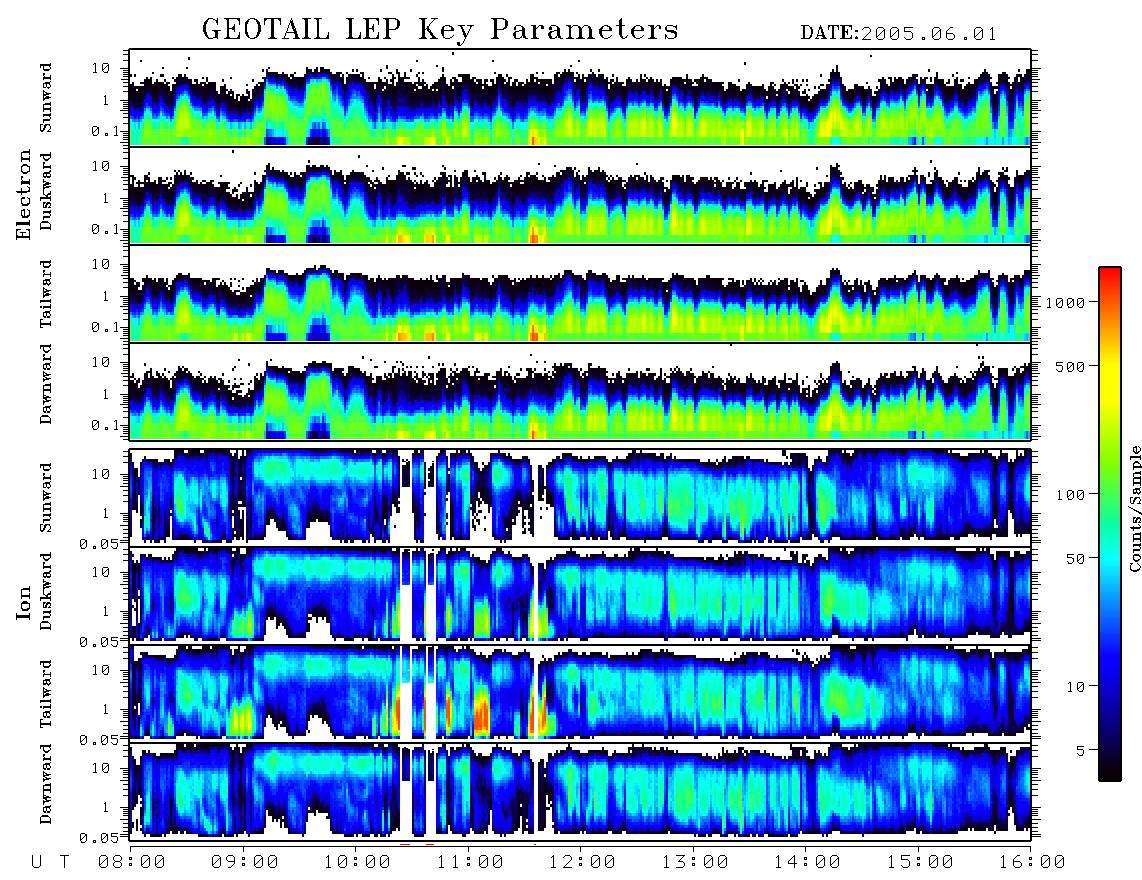
Task: Click the Ion Sunward panel label
Action: [46, 497]
